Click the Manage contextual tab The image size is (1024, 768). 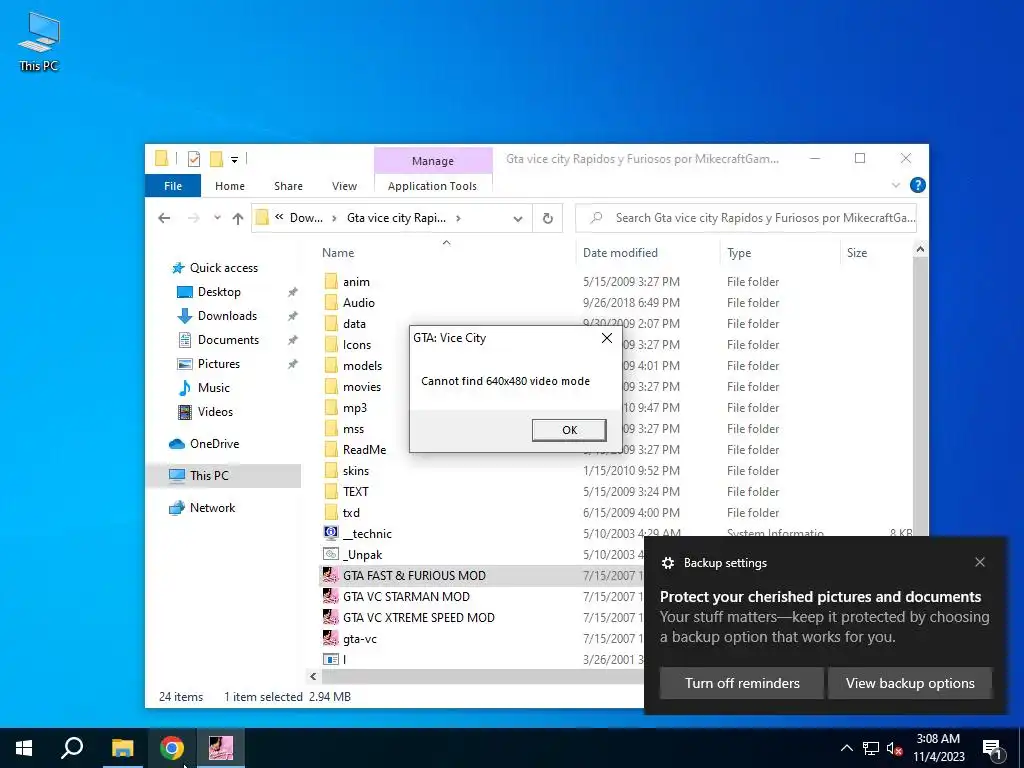click(432, 161)
